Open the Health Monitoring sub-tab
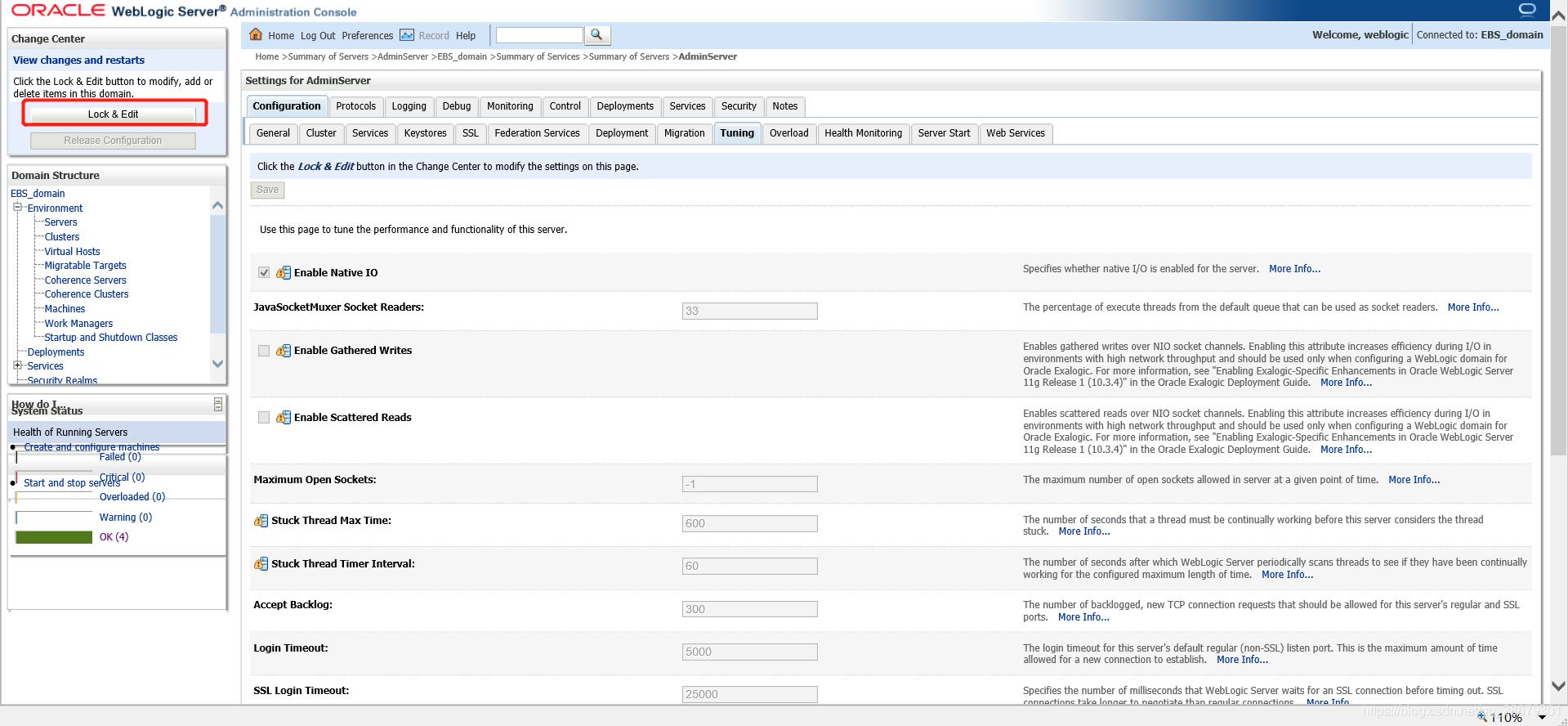The height and width of the screenshot is (726, 1568). 863,133
